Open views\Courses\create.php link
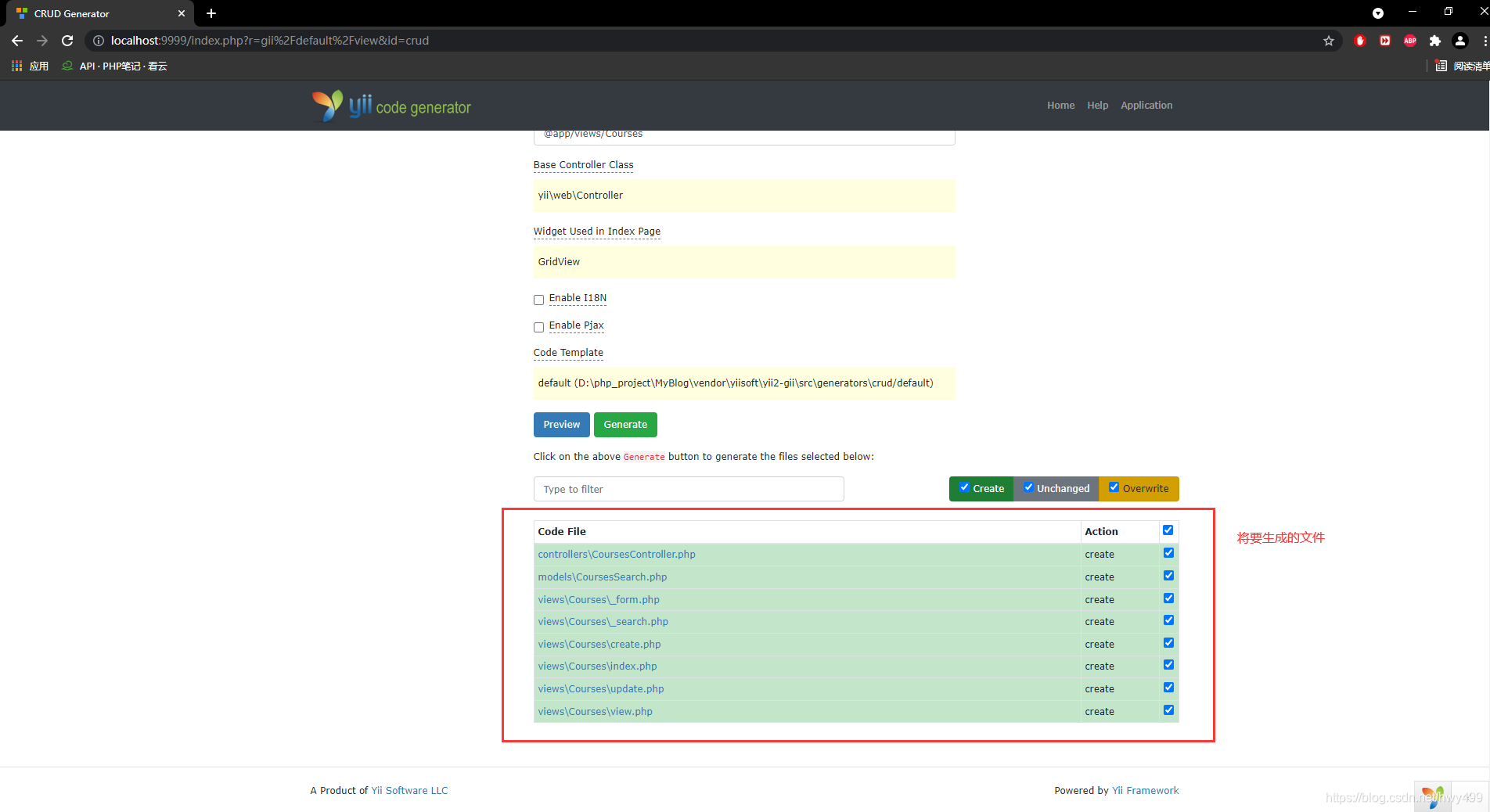 click(x=599, y=645)
